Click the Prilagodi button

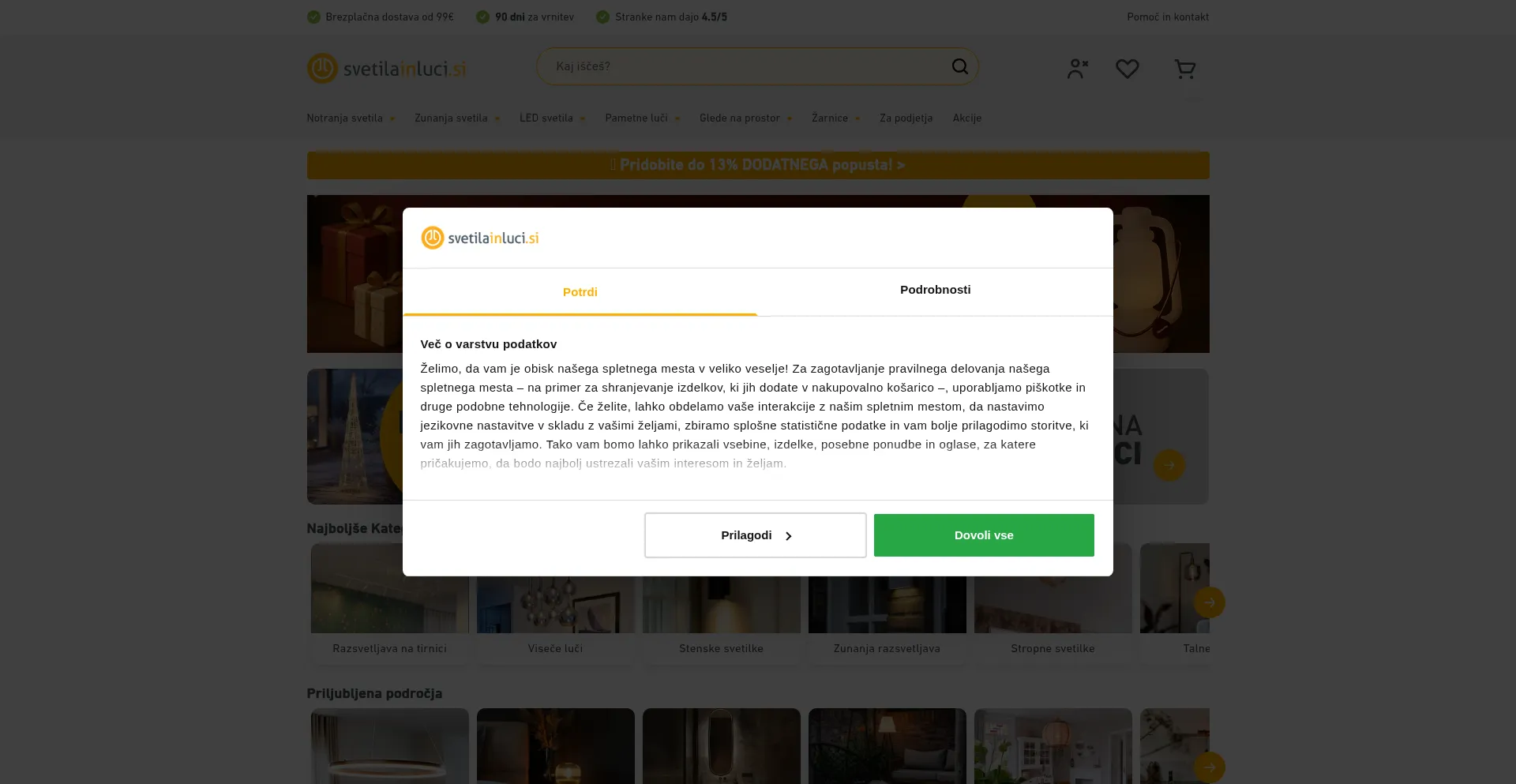point(755,535)
